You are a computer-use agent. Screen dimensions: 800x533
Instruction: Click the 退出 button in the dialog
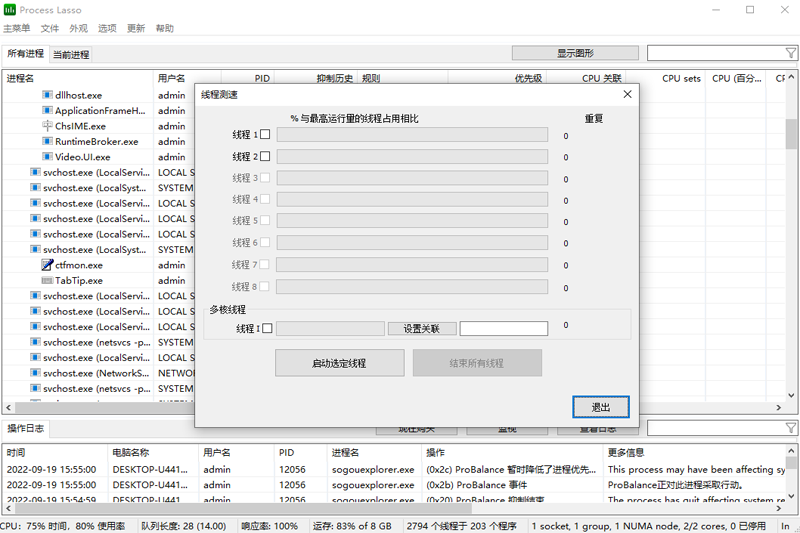[601, 407]
